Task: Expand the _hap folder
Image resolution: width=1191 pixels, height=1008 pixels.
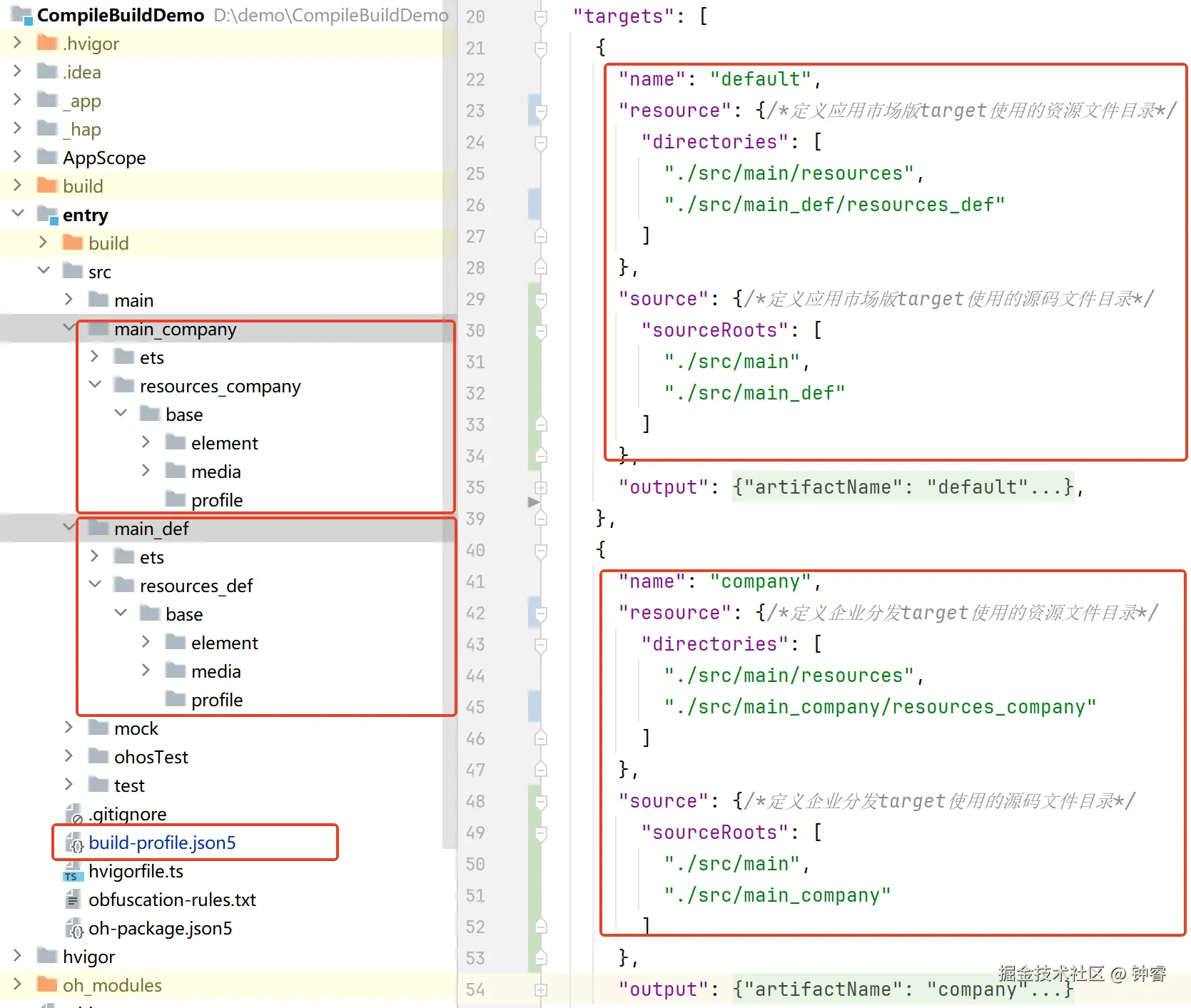Action: (17, 128)
